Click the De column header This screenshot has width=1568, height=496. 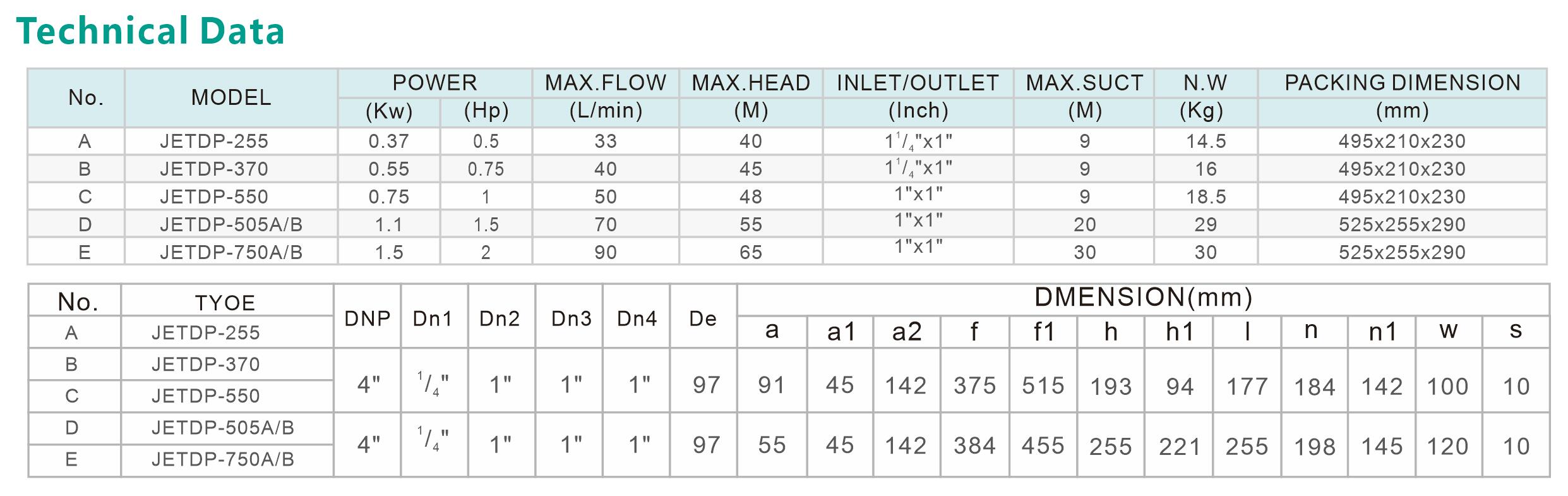(x=703, y=318)
